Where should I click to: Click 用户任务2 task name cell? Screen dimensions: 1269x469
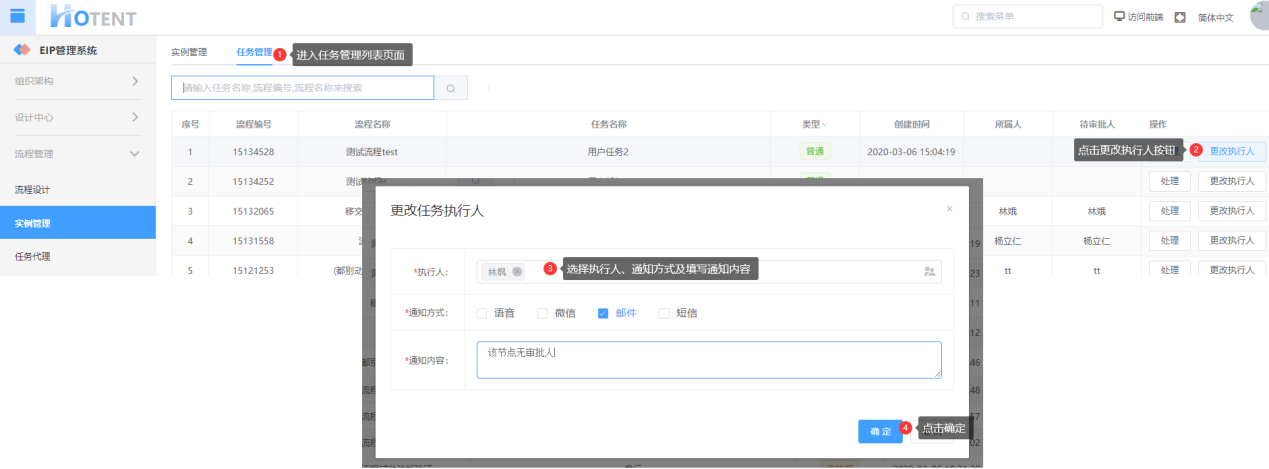tap(608, 152)
